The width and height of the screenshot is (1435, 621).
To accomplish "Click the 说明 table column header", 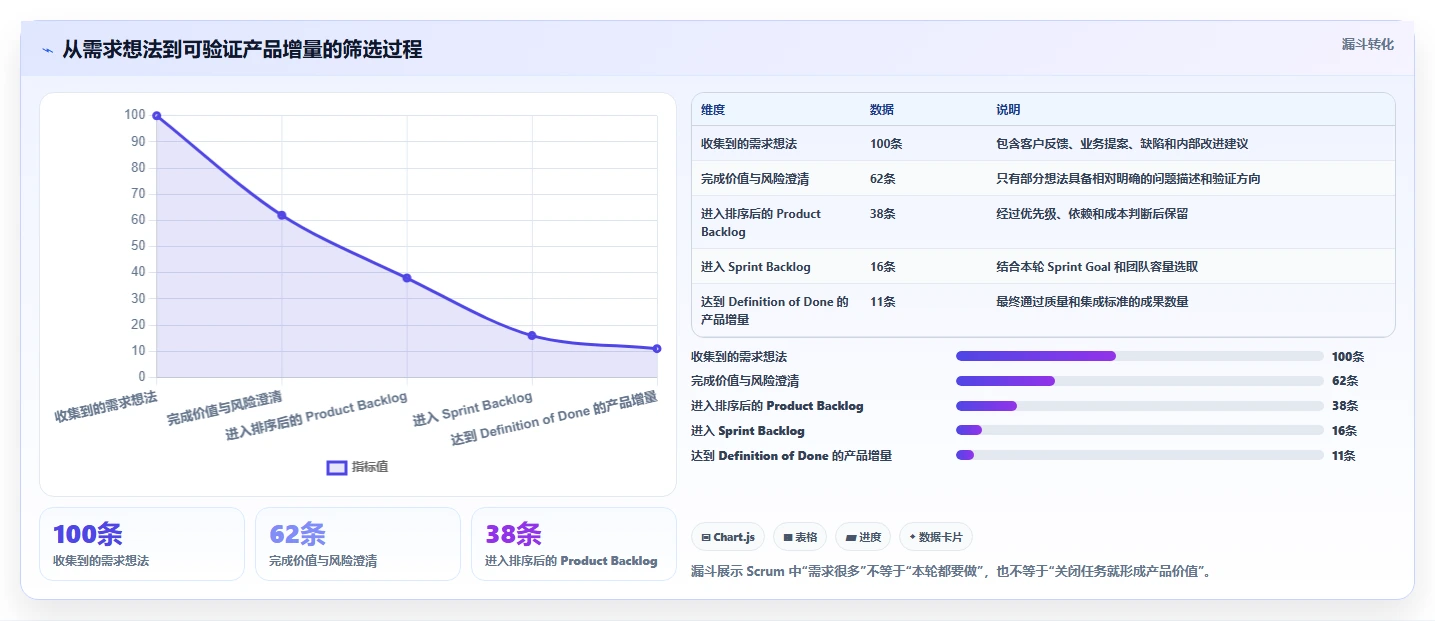I will pos(1008,110).
